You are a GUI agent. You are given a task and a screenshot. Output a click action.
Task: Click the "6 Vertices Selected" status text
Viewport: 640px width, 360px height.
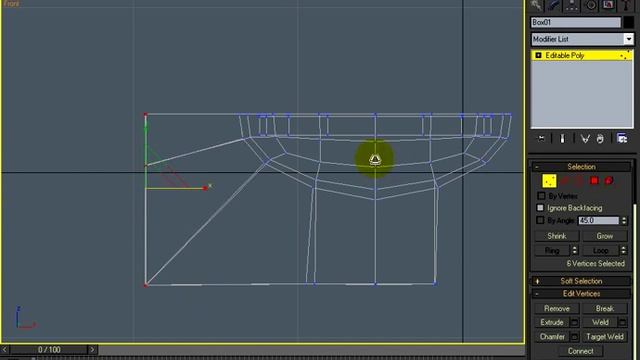pyautogui.click(x=596, y=264)
